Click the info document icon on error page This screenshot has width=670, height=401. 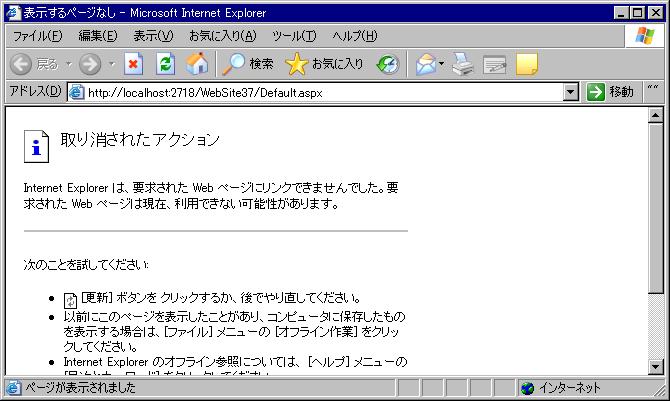click(x=36, y=146)
